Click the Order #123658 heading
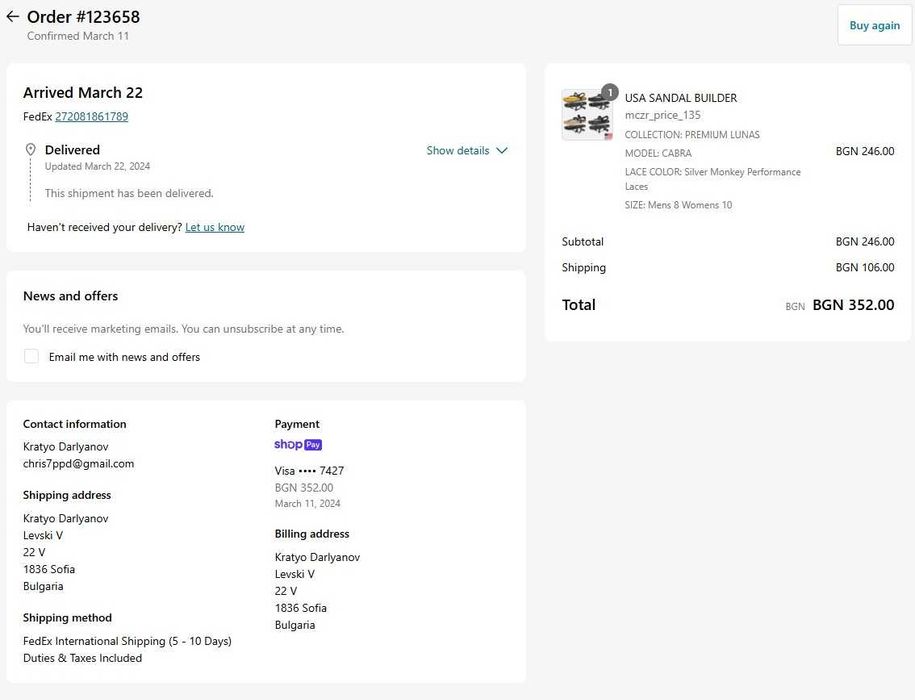The height and width of the screenshot is (700, 915). (x=83, y=17)
